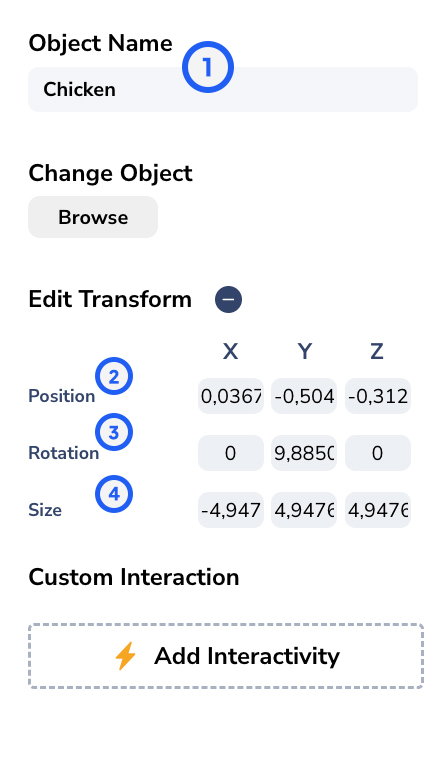Viewport: 448px width, 772px height.
Task: Select the Rotation Z value field
Action: [x=378, y=453]
